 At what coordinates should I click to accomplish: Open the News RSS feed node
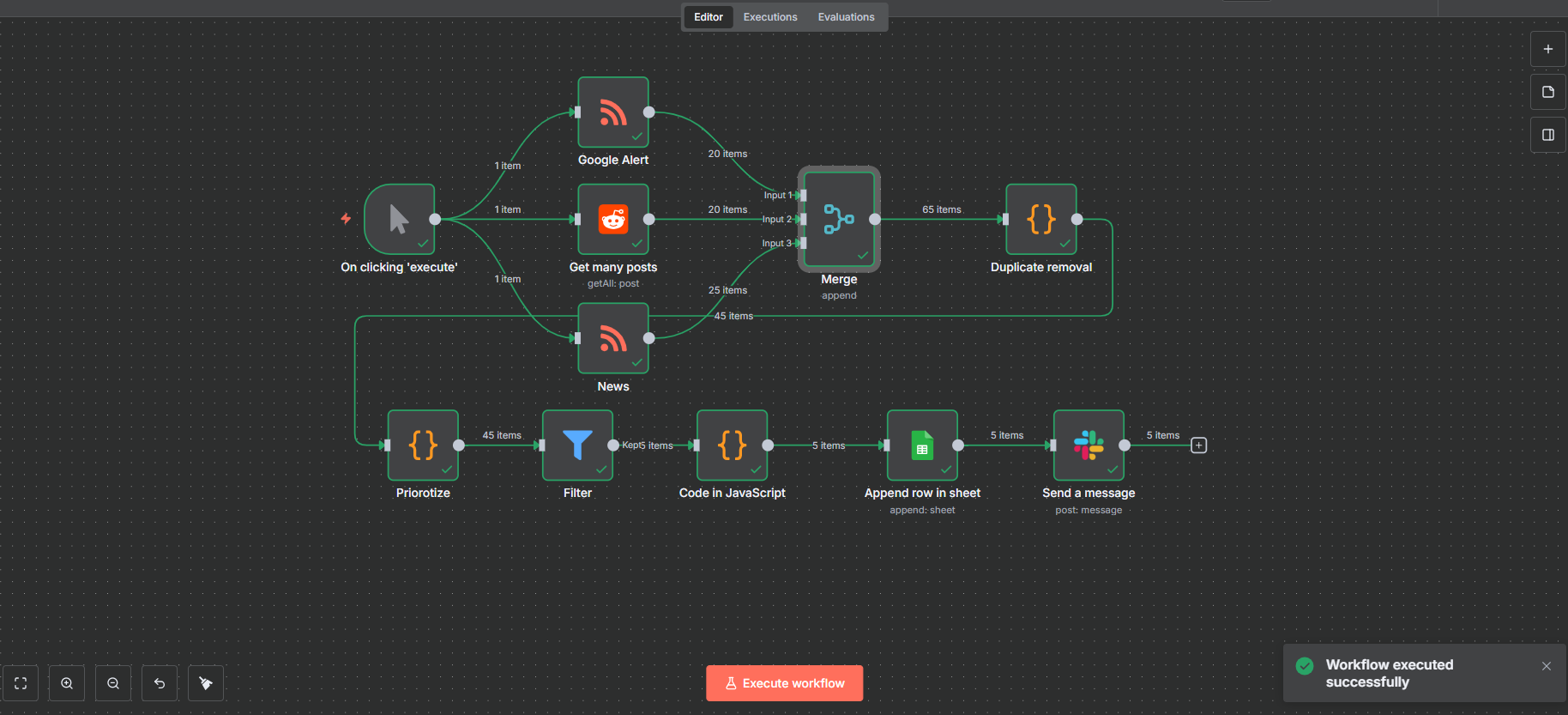pos(612,338)
